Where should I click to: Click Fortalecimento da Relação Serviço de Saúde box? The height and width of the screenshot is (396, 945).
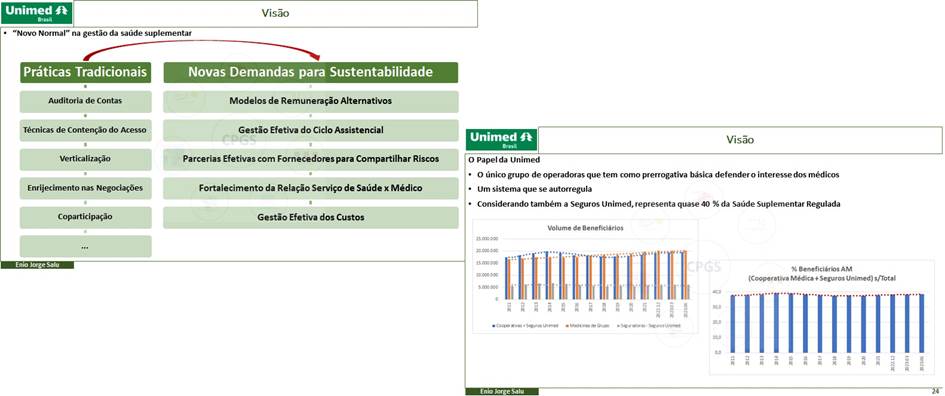click(x=310, y=188)
